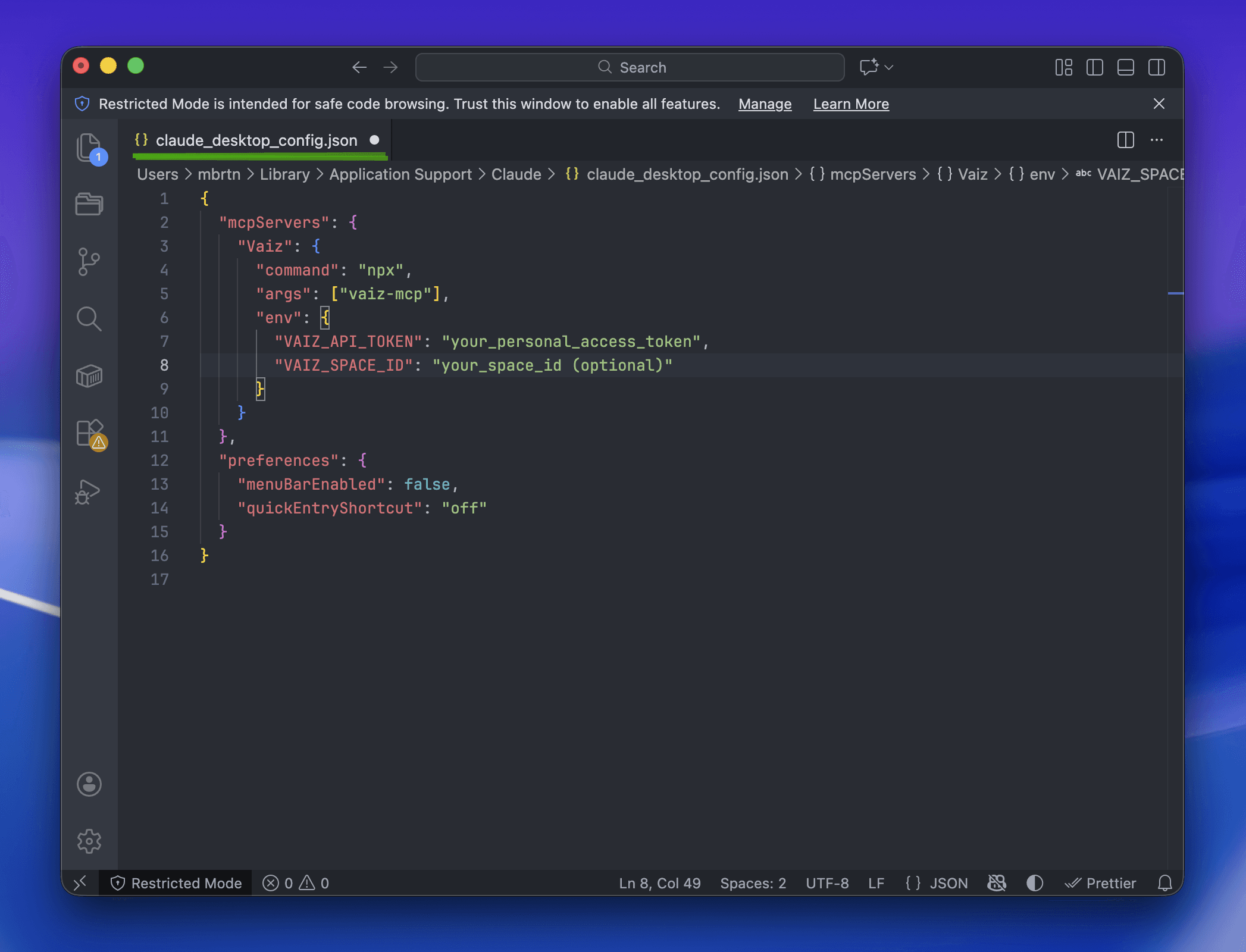
Task: Toggle the bottom panel layout button
Action: [1125, 67]
